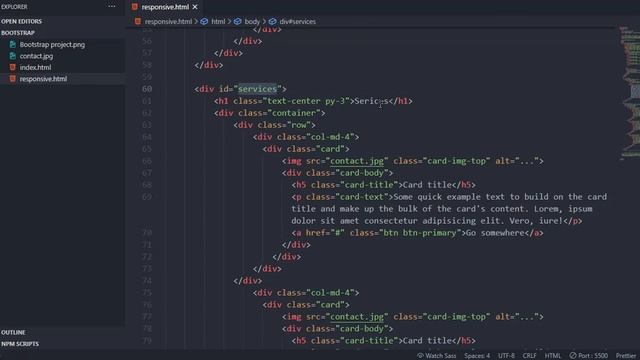Image resolution: width=640 pixels, height=360 pixels.
Task: Open Explorer more actions ellipsis menu
Action: [111, 7]
